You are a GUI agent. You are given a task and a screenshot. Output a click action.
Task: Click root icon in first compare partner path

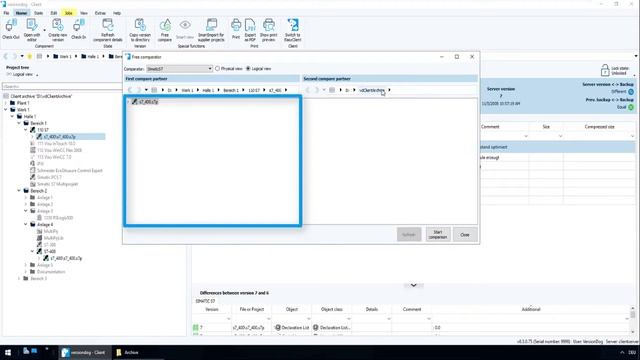click(x=154, y=90)
